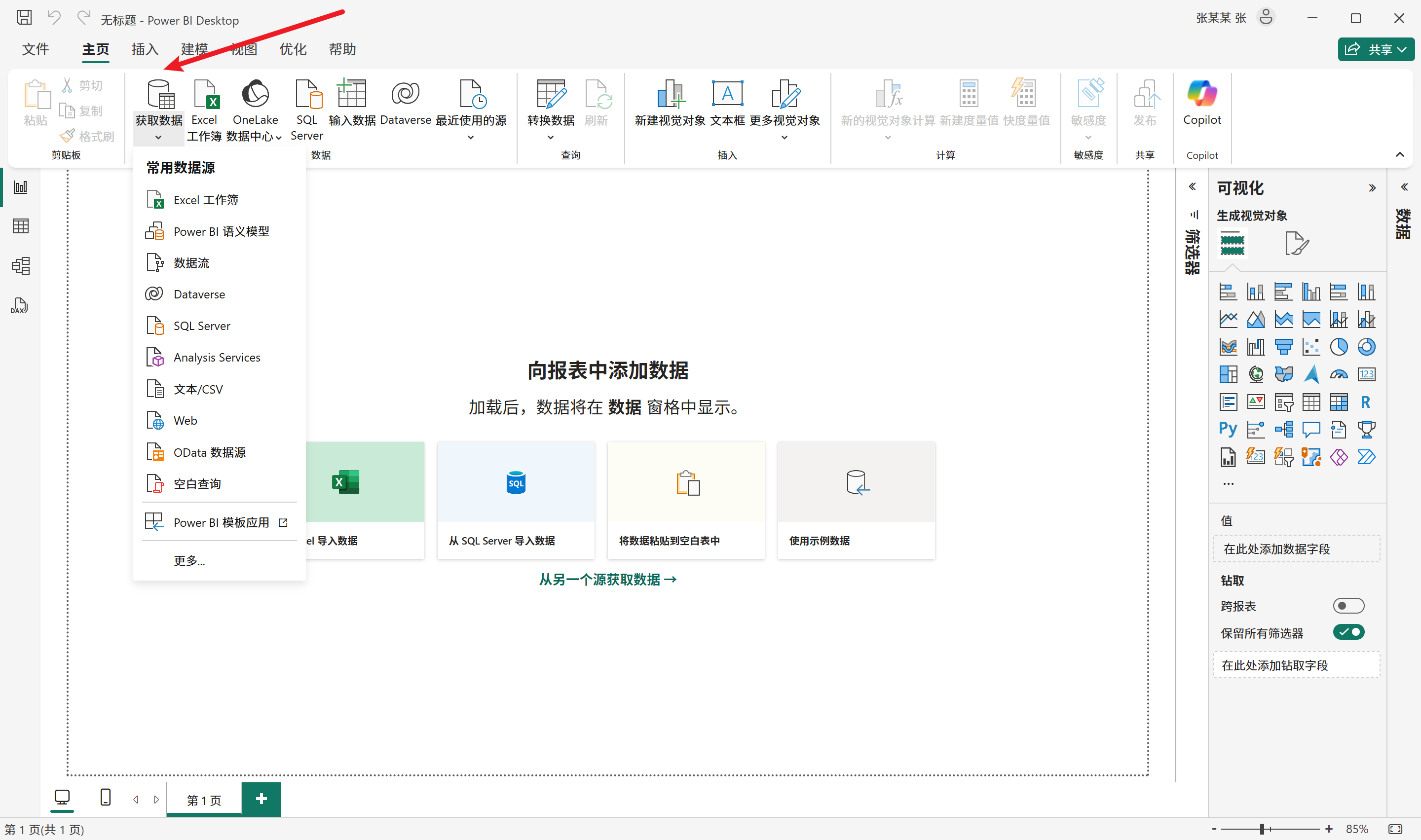Switch to mobile layout icon
The height and width of the screenshot is (840, 1421).
pyautogui.click(x=105, y=798)
